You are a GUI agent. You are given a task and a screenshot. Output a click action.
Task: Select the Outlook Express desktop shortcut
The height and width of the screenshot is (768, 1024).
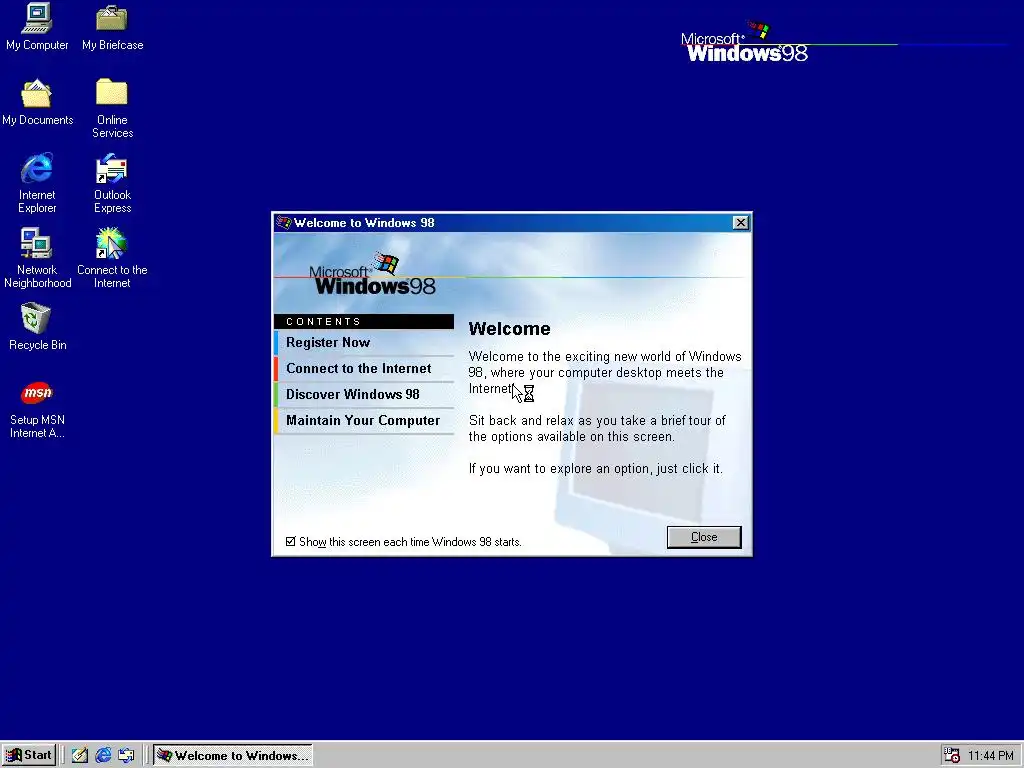tap(112, 183)
